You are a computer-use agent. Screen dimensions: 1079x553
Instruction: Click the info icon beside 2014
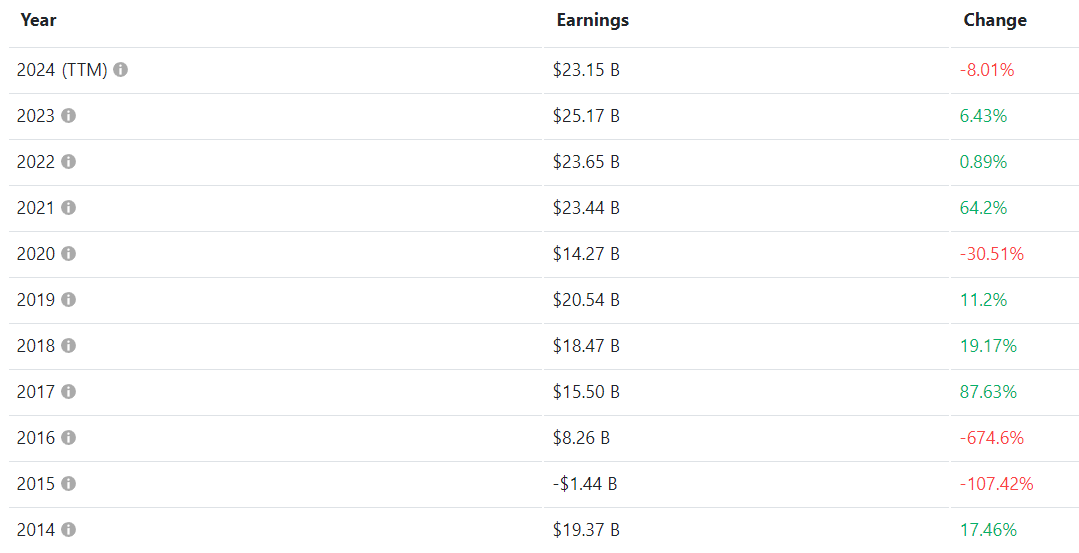tap(68, 530)
